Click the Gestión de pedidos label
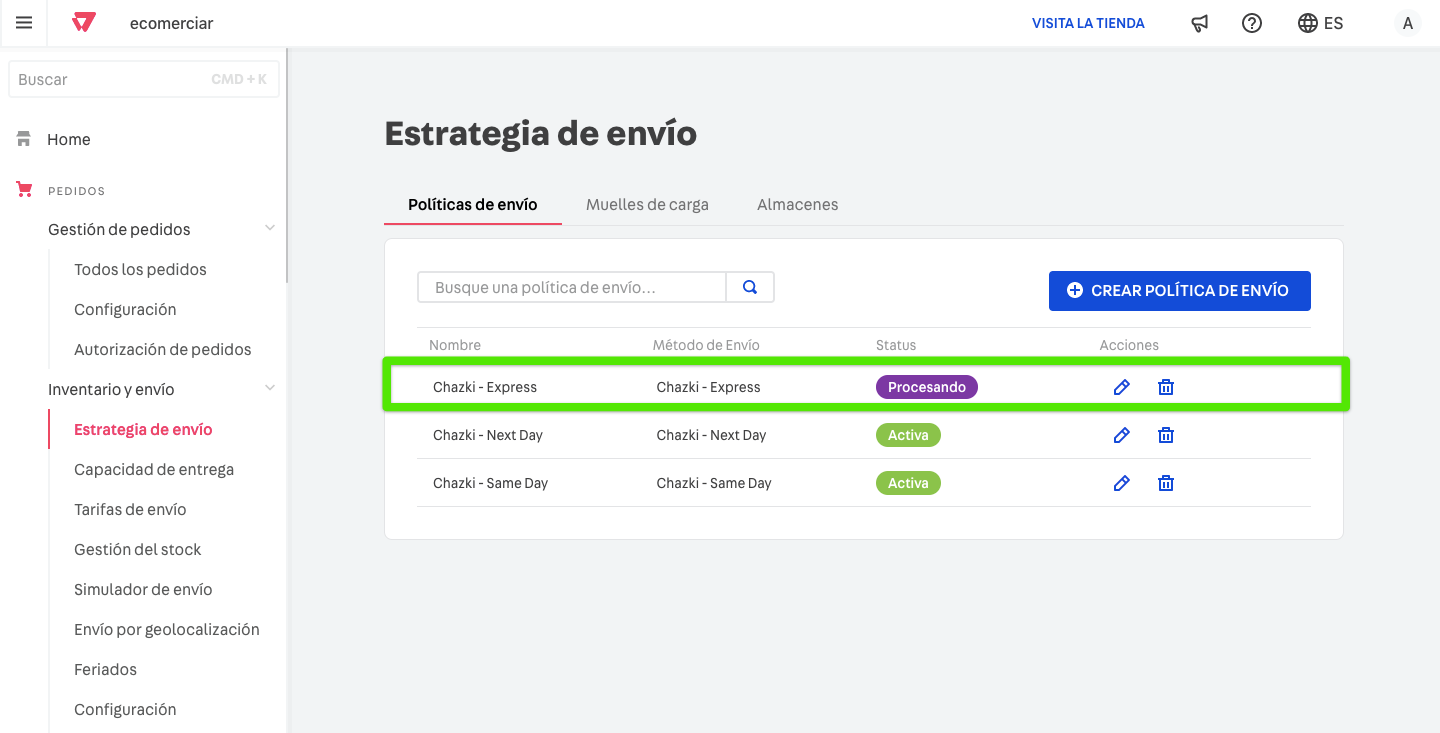Screen dimensions: 1440x733 (x=119, y=229)
